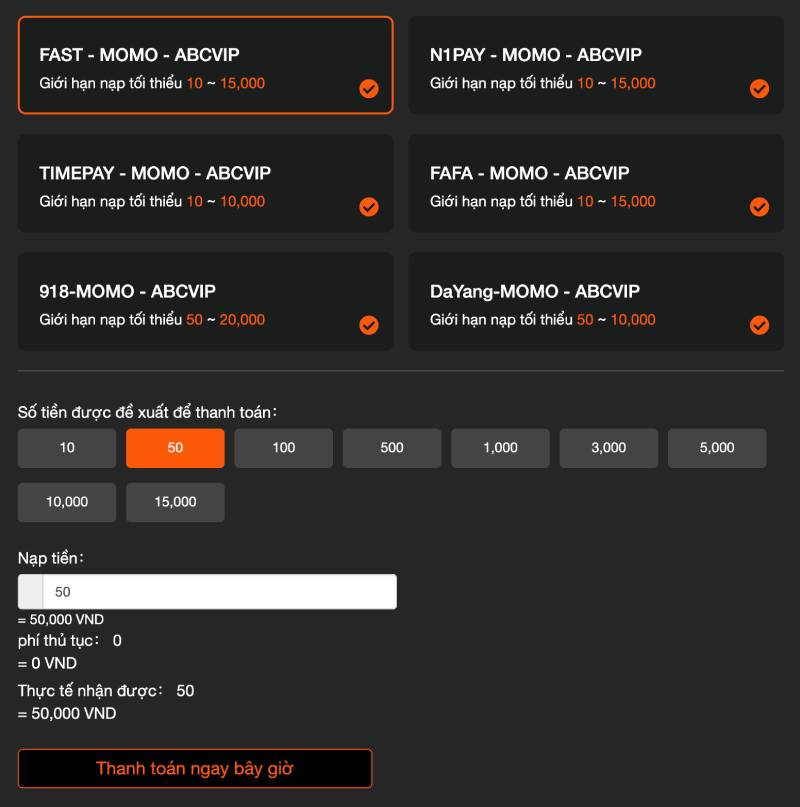Select TIMEPAY - MOMO - ABCVIP option
This screenshot has width=800, height=807.
click(205, 184)
